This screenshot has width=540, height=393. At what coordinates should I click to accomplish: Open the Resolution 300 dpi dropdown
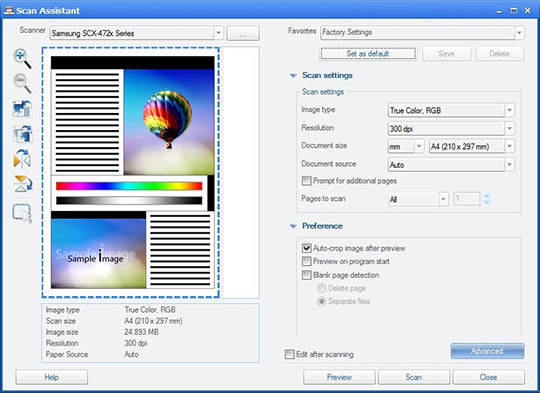(451, 128)
